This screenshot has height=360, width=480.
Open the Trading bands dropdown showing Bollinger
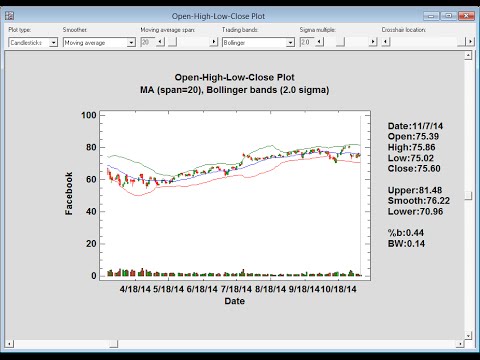(258, 42)
